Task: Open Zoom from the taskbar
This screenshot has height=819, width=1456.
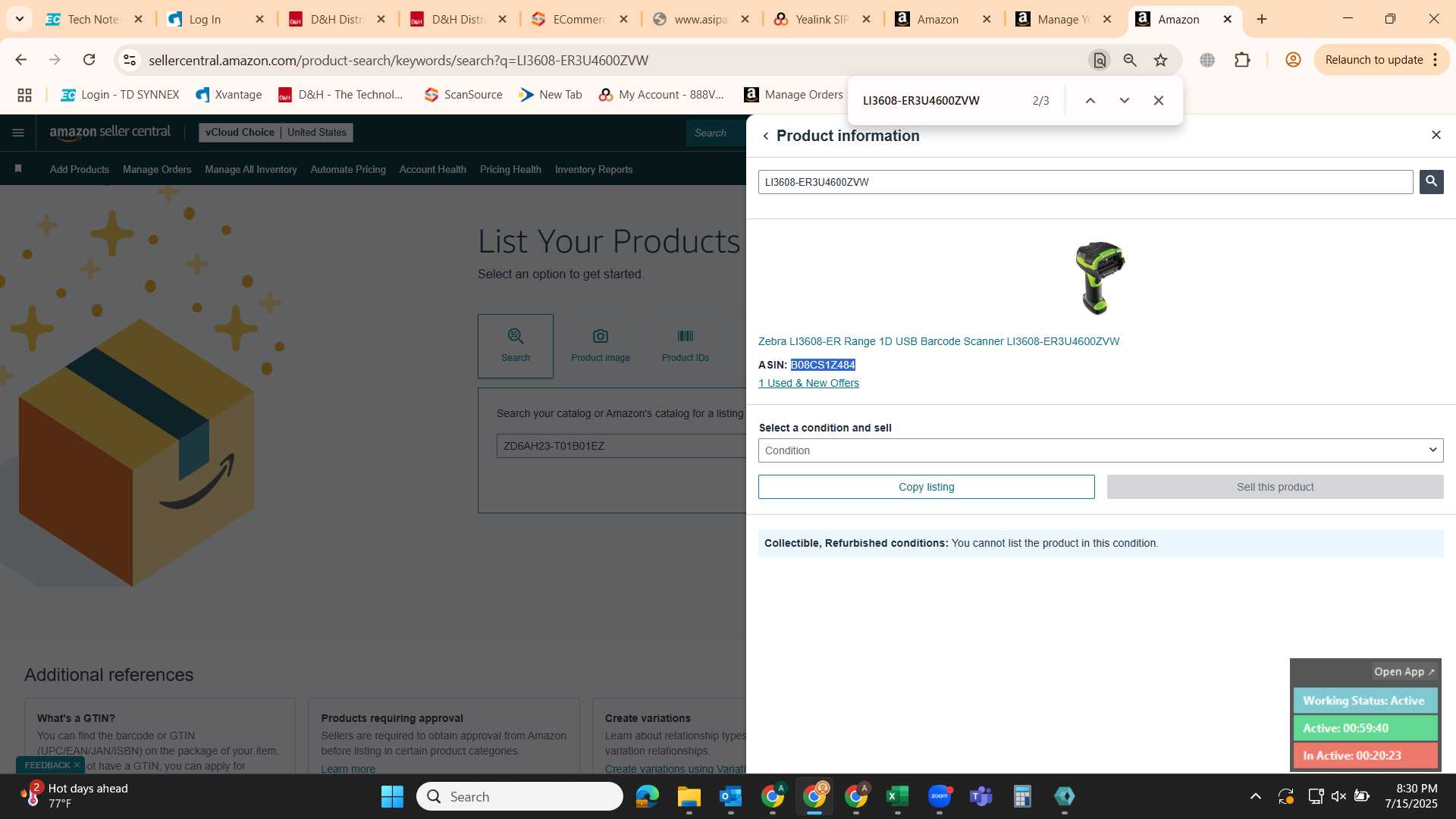Action: 940,796
